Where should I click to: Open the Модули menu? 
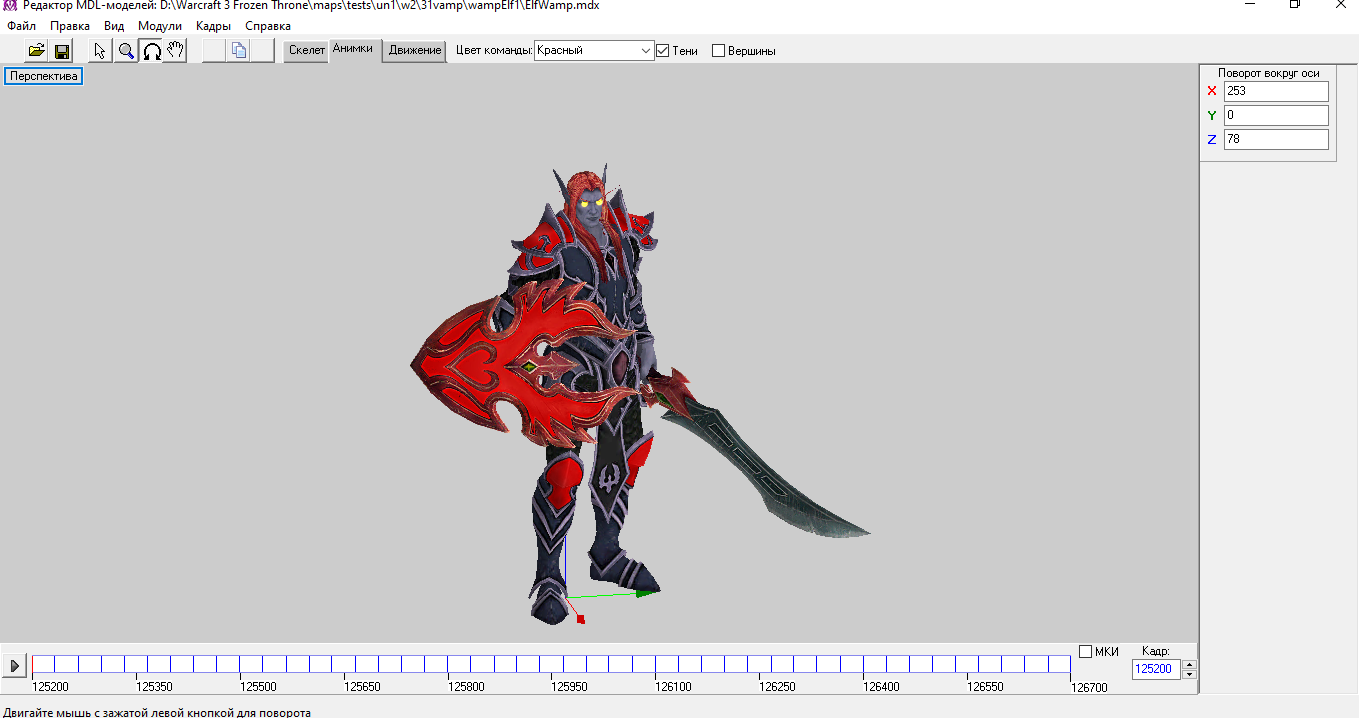[x=160, y=26]
